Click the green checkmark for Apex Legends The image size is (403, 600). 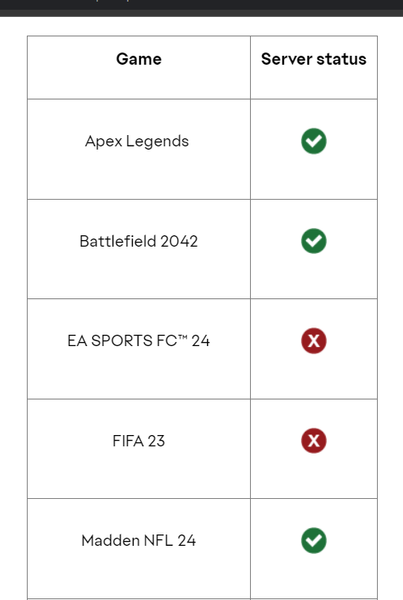click(x=313, y=141)
